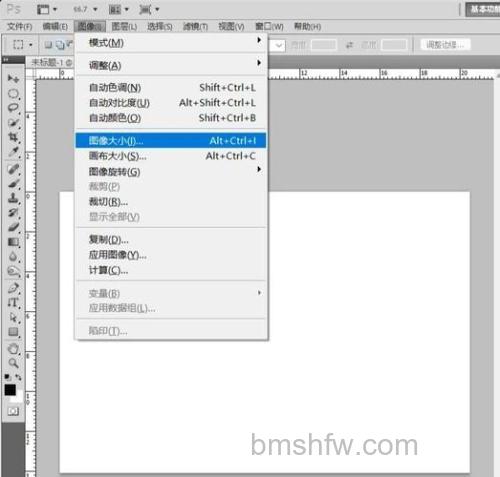Choose 裁切(R)... menu entry
Screen dimensions: 500x477
(171, 202)
